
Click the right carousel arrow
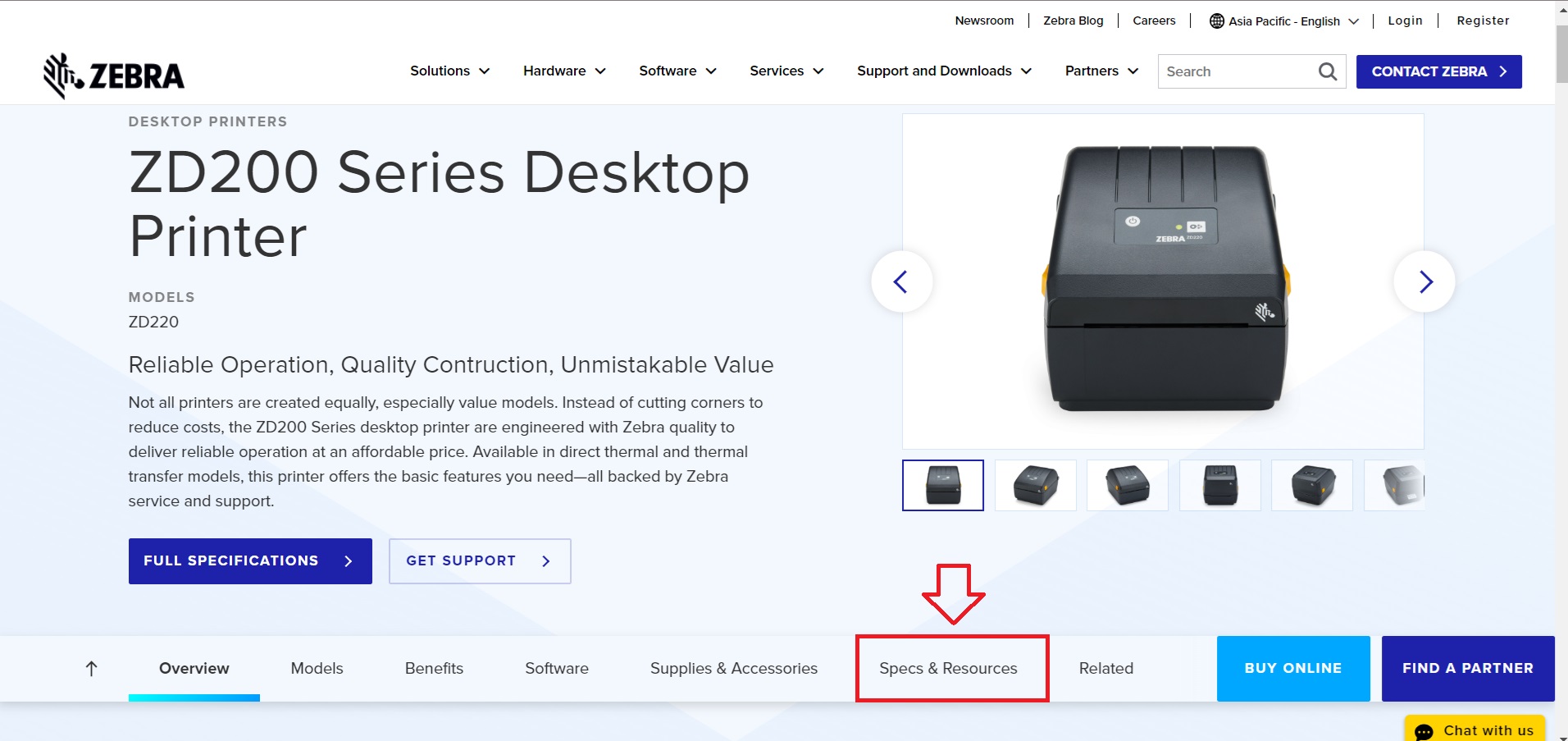coord(1427,281)
